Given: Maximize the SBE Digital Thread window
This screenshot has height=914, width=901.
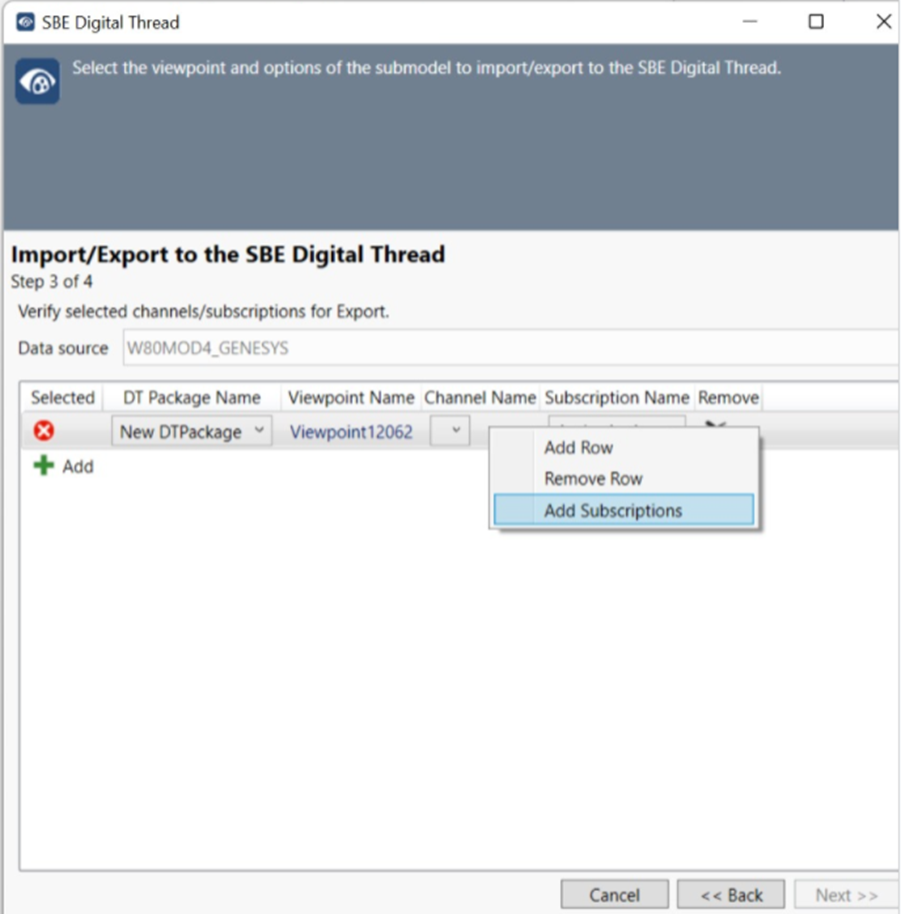Looking at the screenshot, I should pyautogui.click(x=816, y=22).
